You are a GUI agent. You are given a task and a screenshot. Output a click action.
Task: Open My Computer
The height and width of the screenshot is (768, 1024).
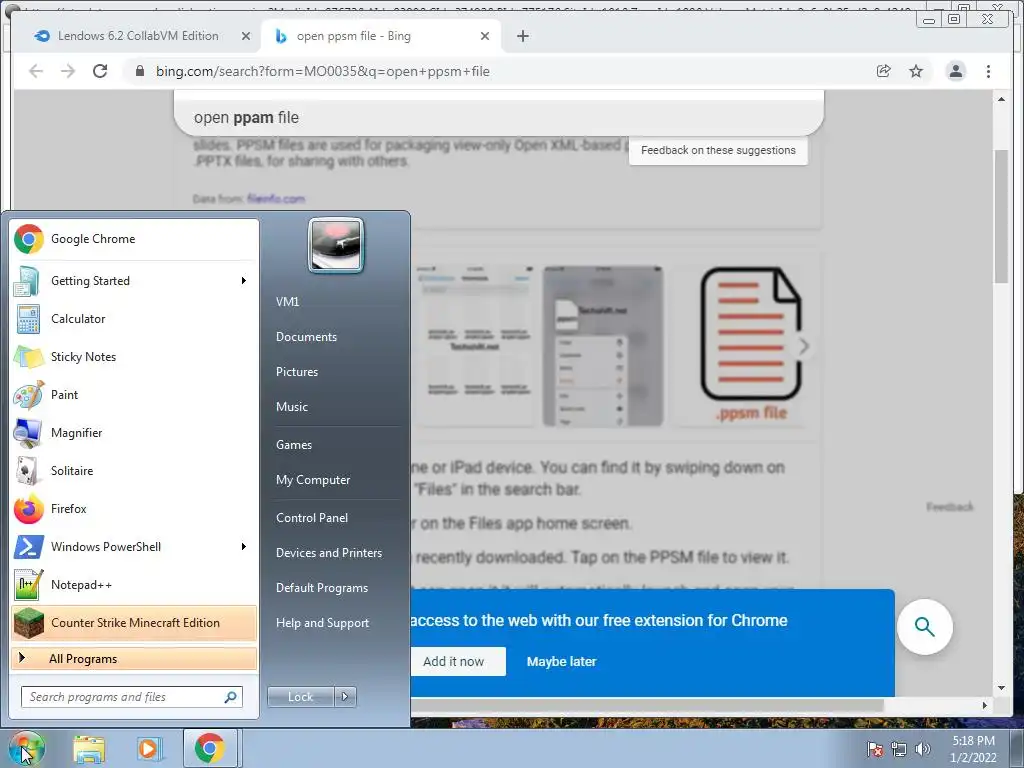[313, 480]
